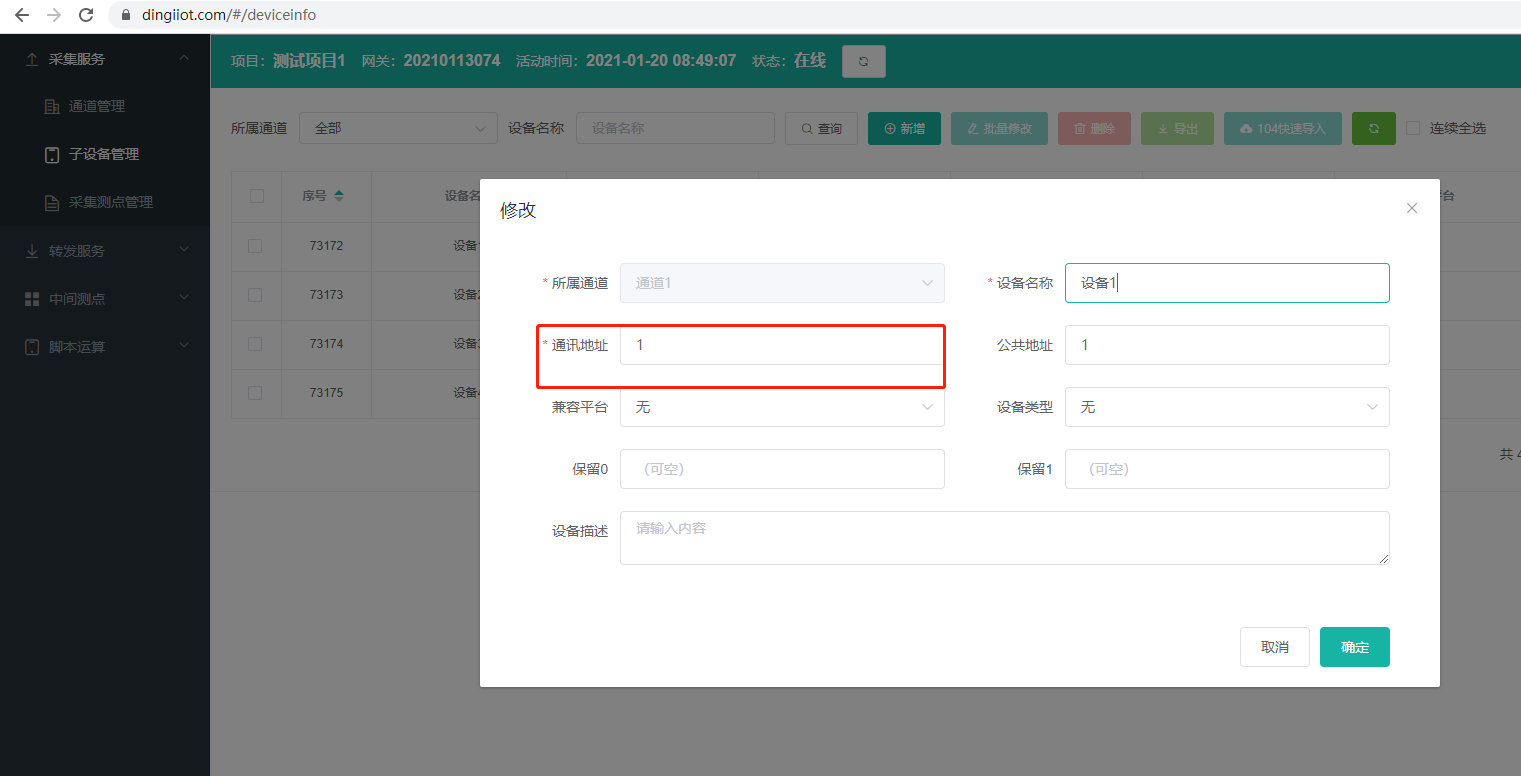The image size is (1521, 776).
Task: Expand the 转发服务 sidebar section
Action: tap(105, 251)
